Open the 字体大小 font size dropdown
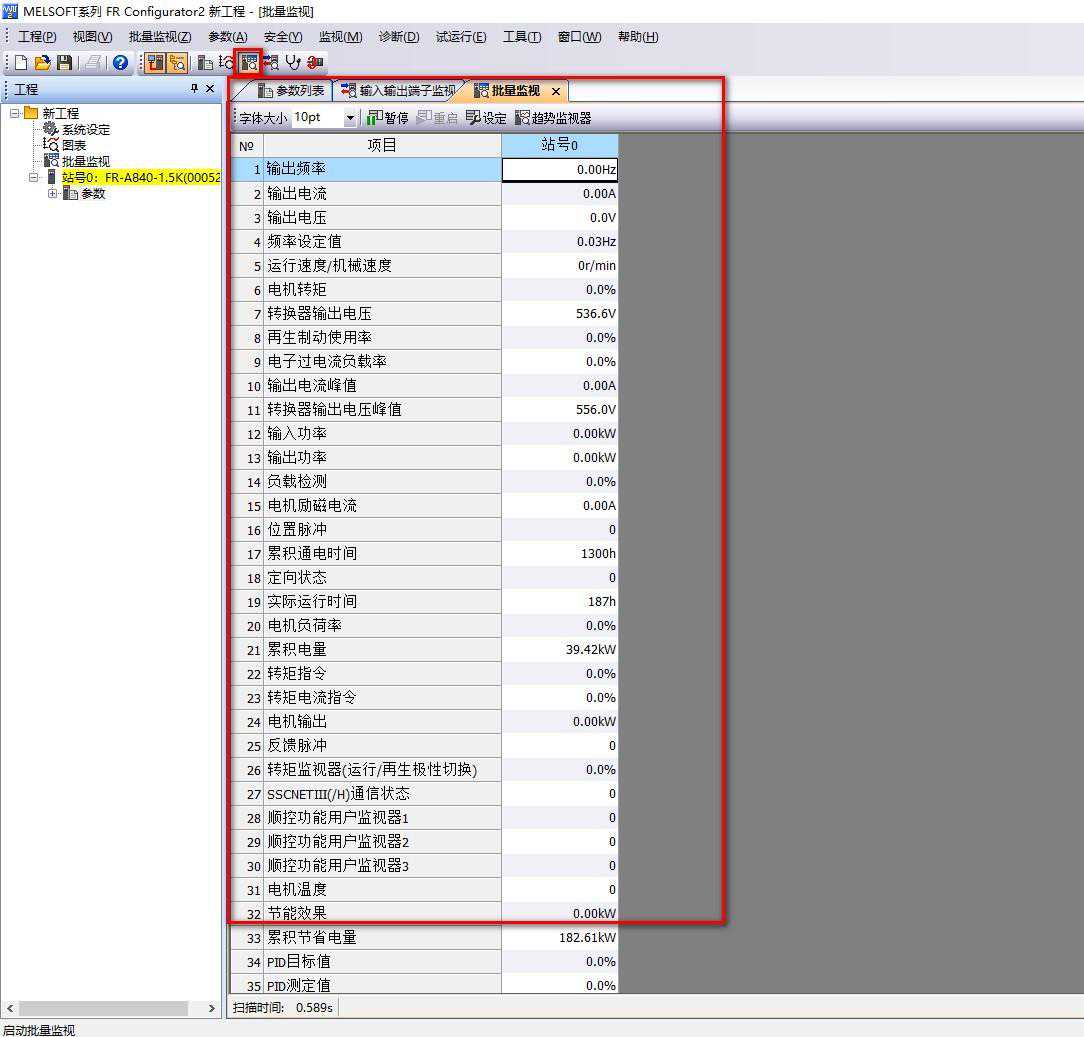 click(350, 118)
